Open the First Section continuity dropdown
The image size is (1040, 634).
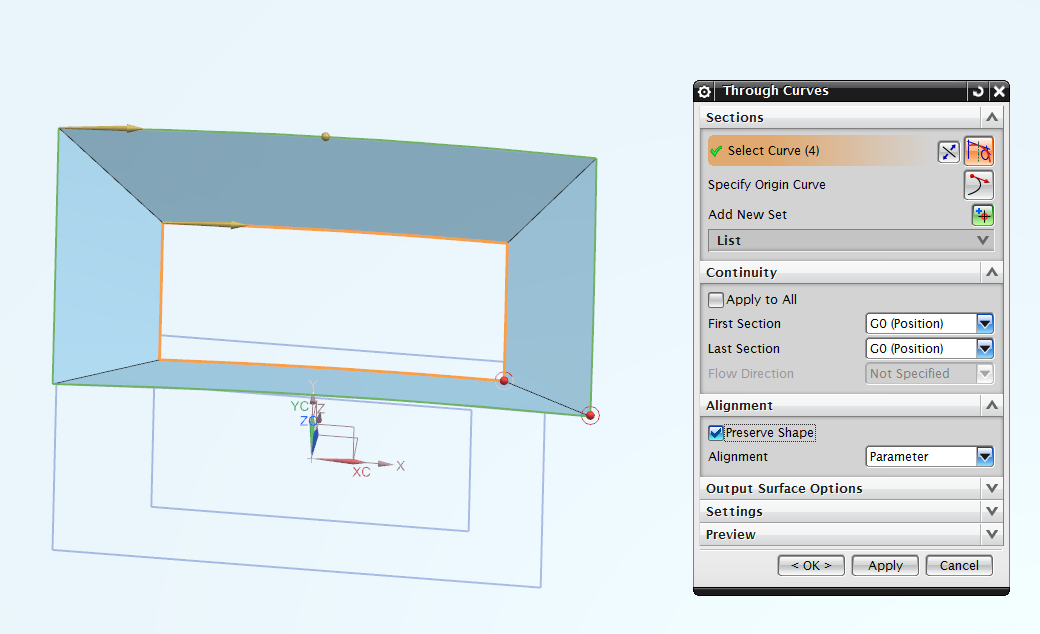tap(929, 324)
